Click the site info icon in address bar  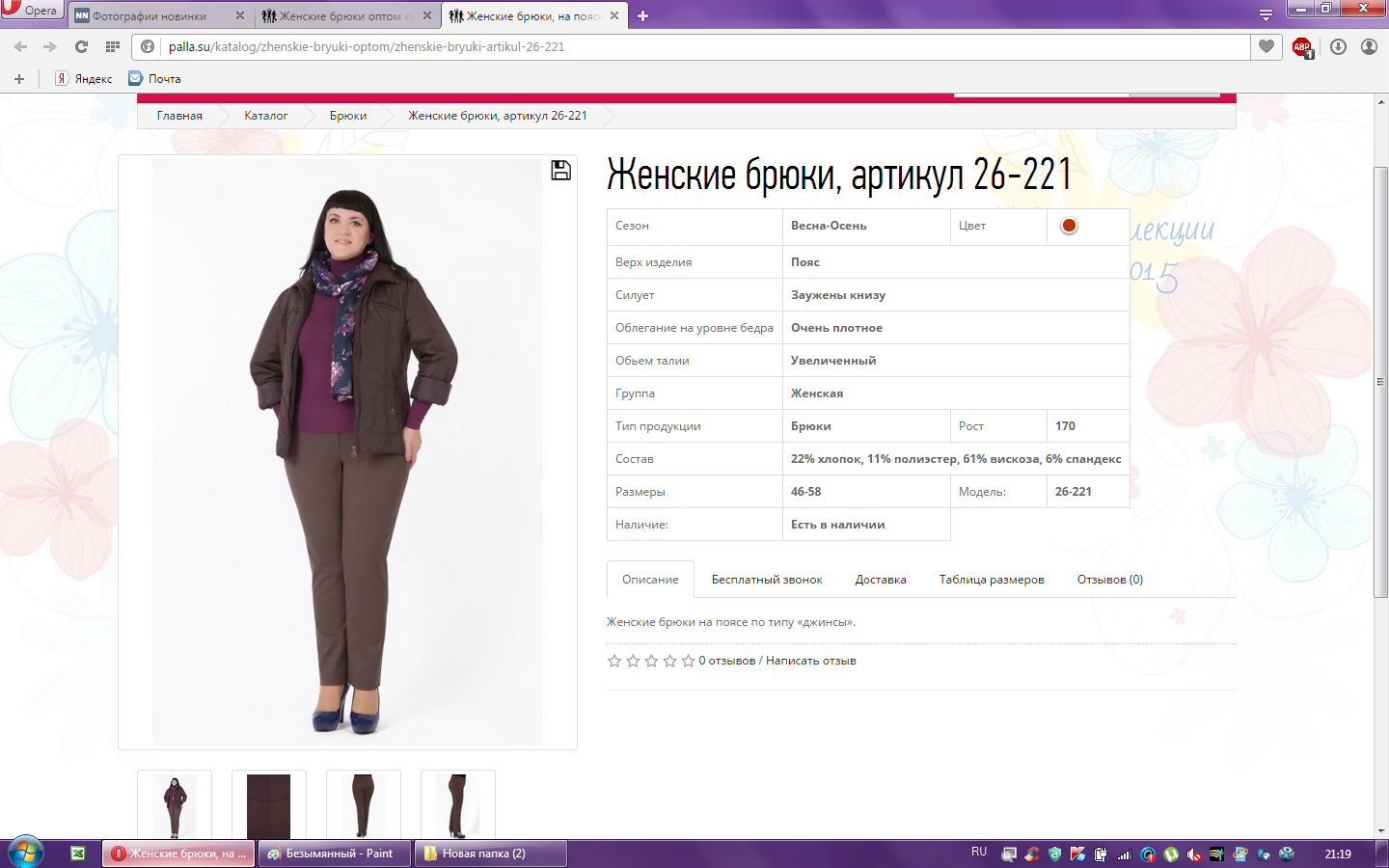148,46
